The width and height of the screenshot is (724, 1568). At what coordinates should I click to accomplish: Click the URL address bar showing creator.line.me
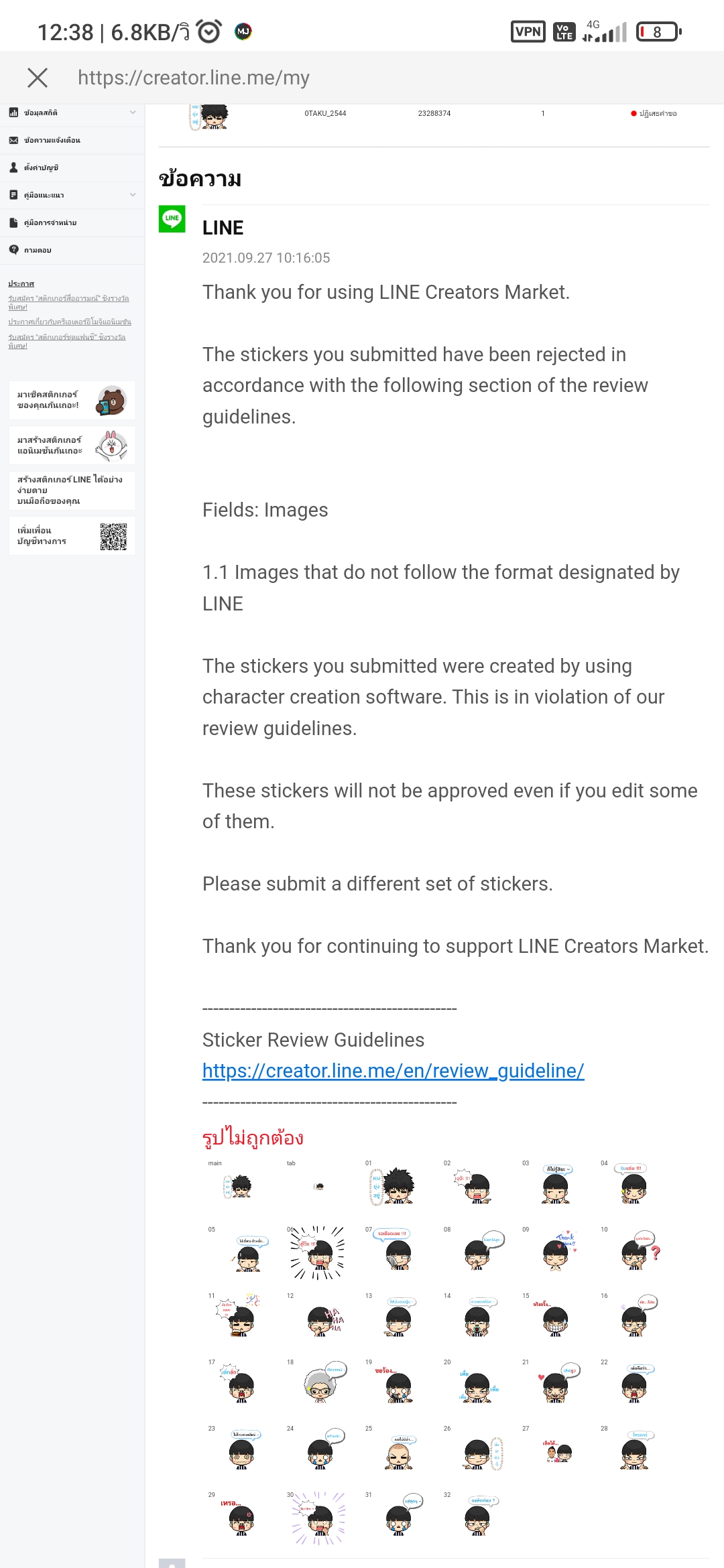point(194,78)
